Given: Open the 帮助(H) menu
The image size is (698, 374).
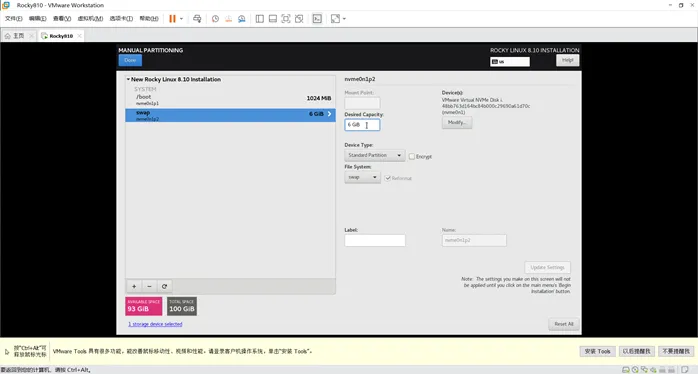Looking at the screenshot, I should click(149, 19).
